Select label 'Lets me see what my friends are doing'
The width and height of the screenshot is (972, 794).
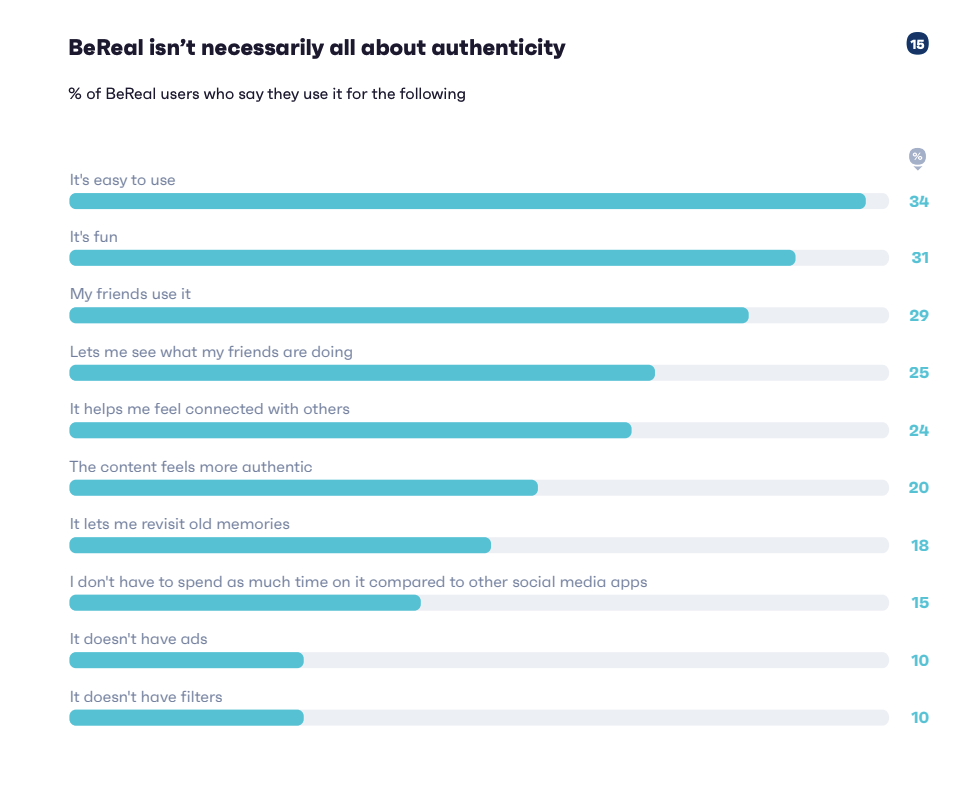coord(211,352)
